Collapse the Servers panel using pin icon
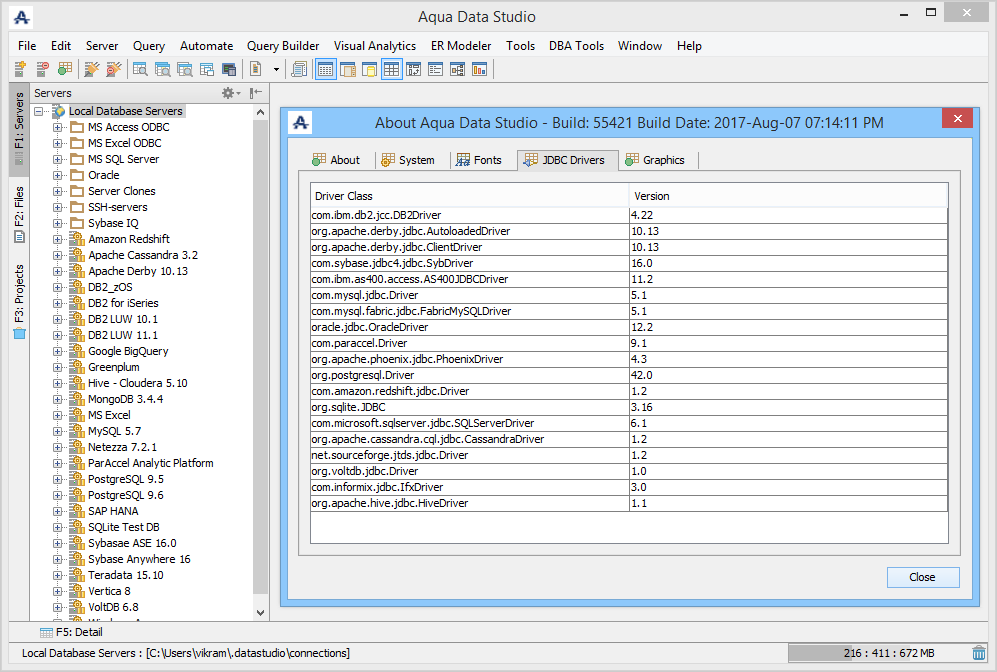The height and width of the screenshot is (672, 997). pyautogui.click(x=256, y=93)
